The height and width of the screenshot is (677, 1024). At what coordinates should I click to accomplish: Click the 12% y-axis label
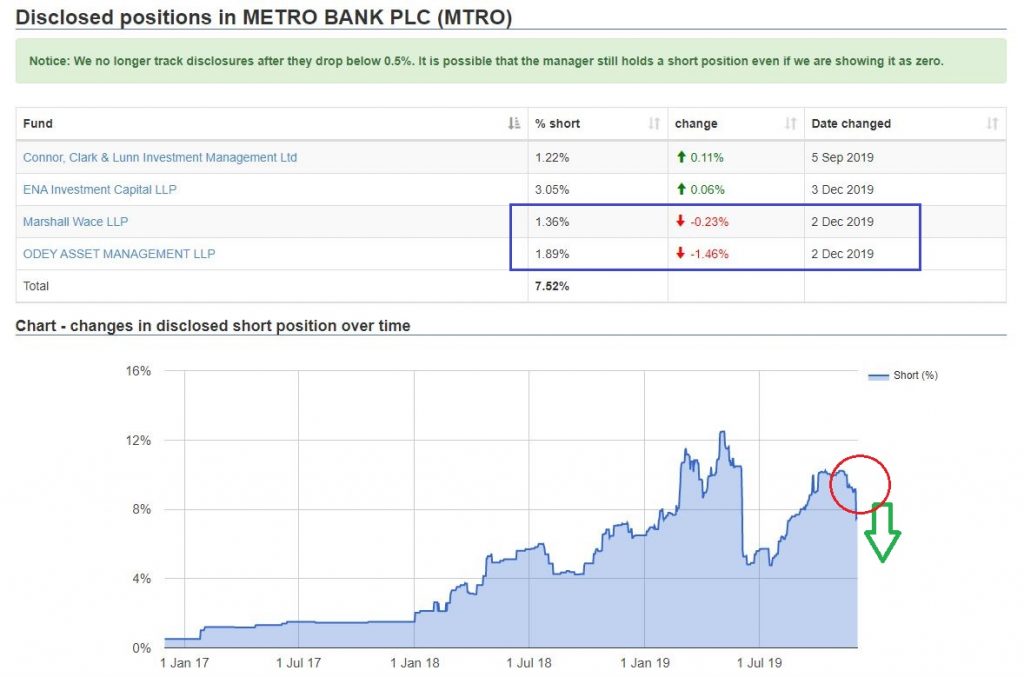138,440
